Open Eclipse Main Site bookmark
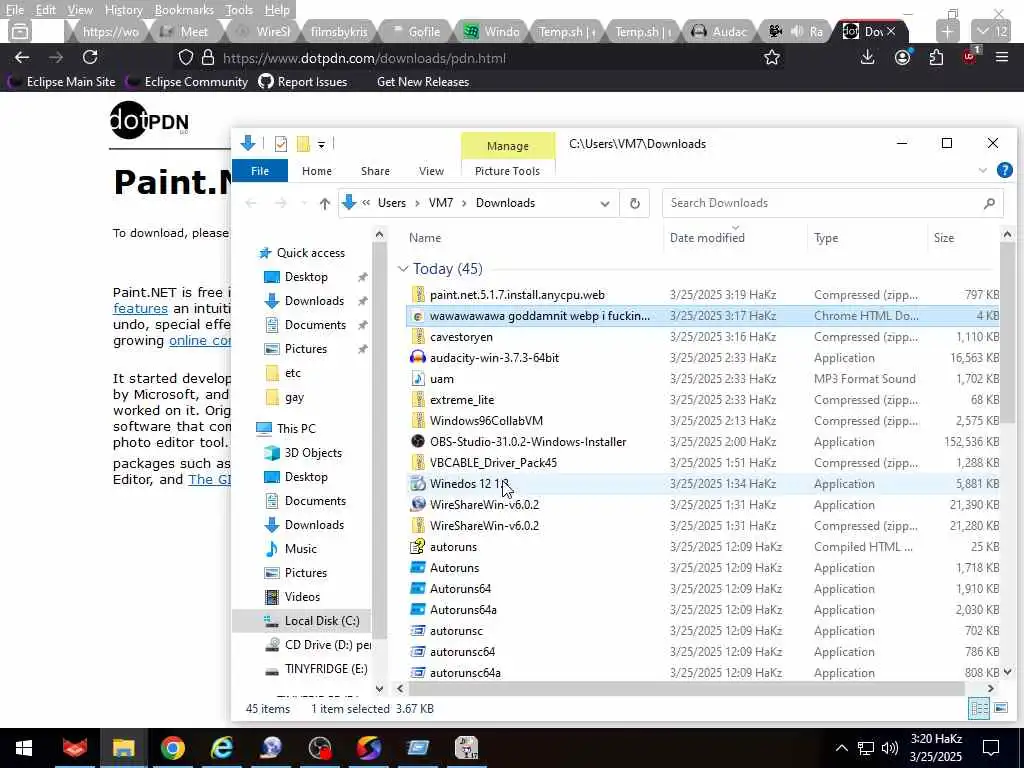 tap(61, 82)
